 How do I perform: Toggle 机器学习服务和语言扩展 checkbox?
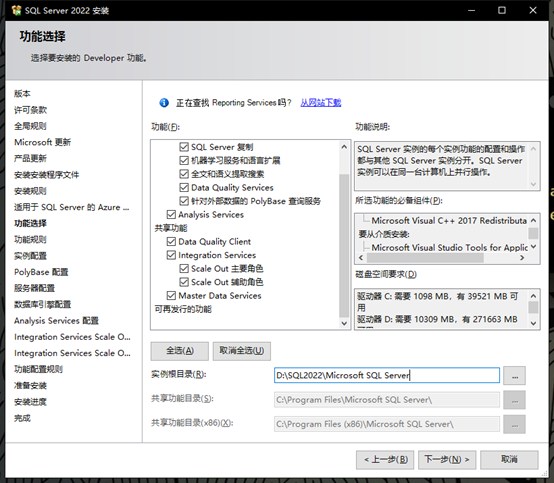coord(184,160)
